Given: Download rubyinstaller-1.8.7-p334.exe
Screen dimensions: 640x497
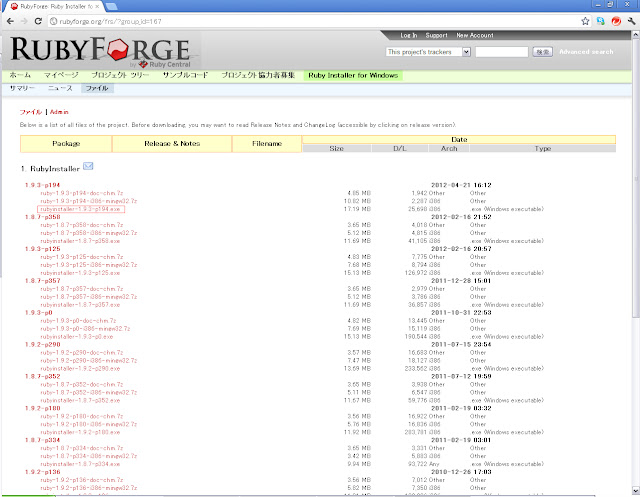Looking at the screenshot, I should (80, 464).
